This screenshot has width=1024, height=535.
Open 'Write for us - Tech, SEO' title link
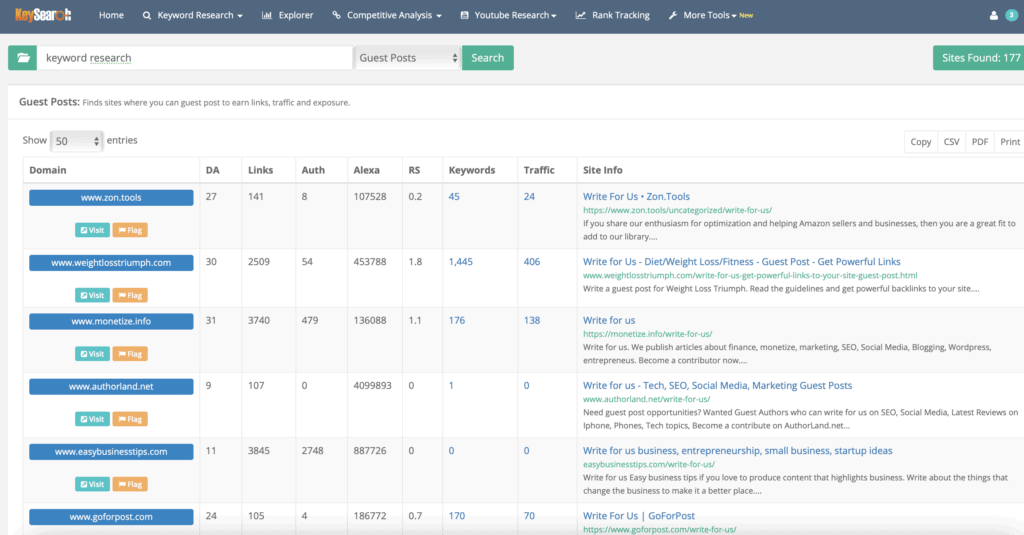point(717,386)
